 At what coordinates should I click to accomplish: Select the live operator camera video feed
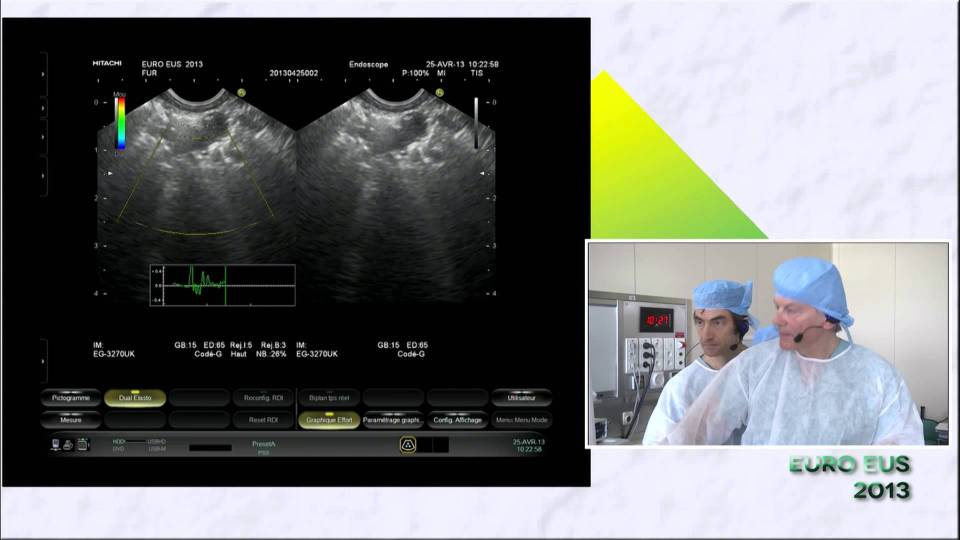768,343
